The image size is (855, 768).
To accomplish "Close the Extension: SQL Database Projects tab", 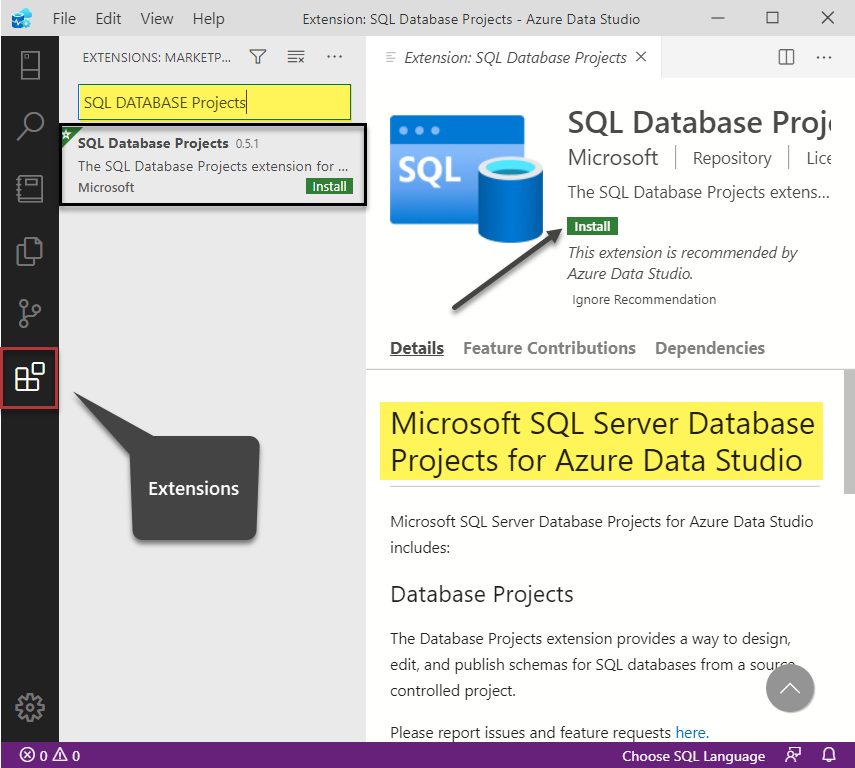I will pyautogui.click(x=641, y=57).
